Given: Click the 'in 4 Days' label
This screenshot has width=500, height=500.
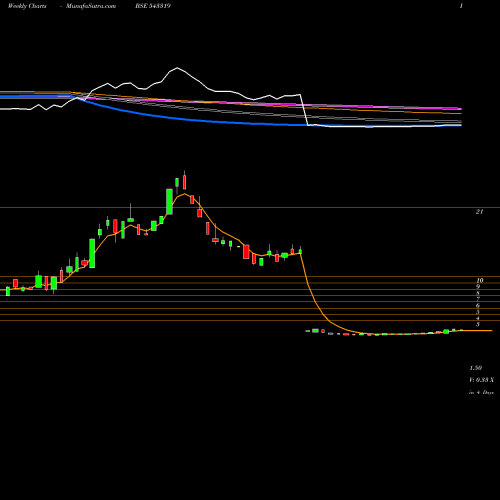Looking at the screenshot, I should [481, 393].
